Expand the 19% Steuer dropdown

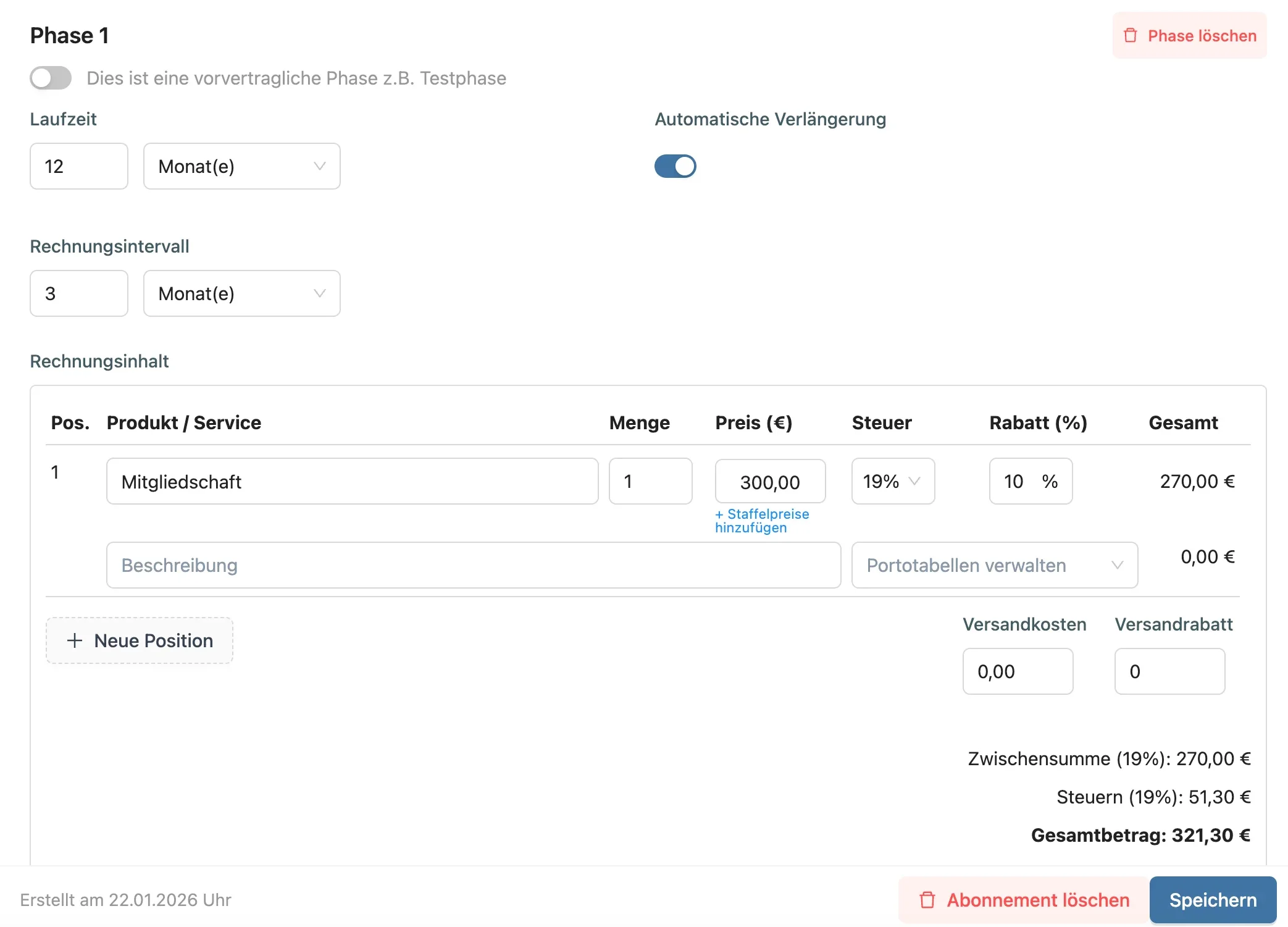[x=892, y=481]
